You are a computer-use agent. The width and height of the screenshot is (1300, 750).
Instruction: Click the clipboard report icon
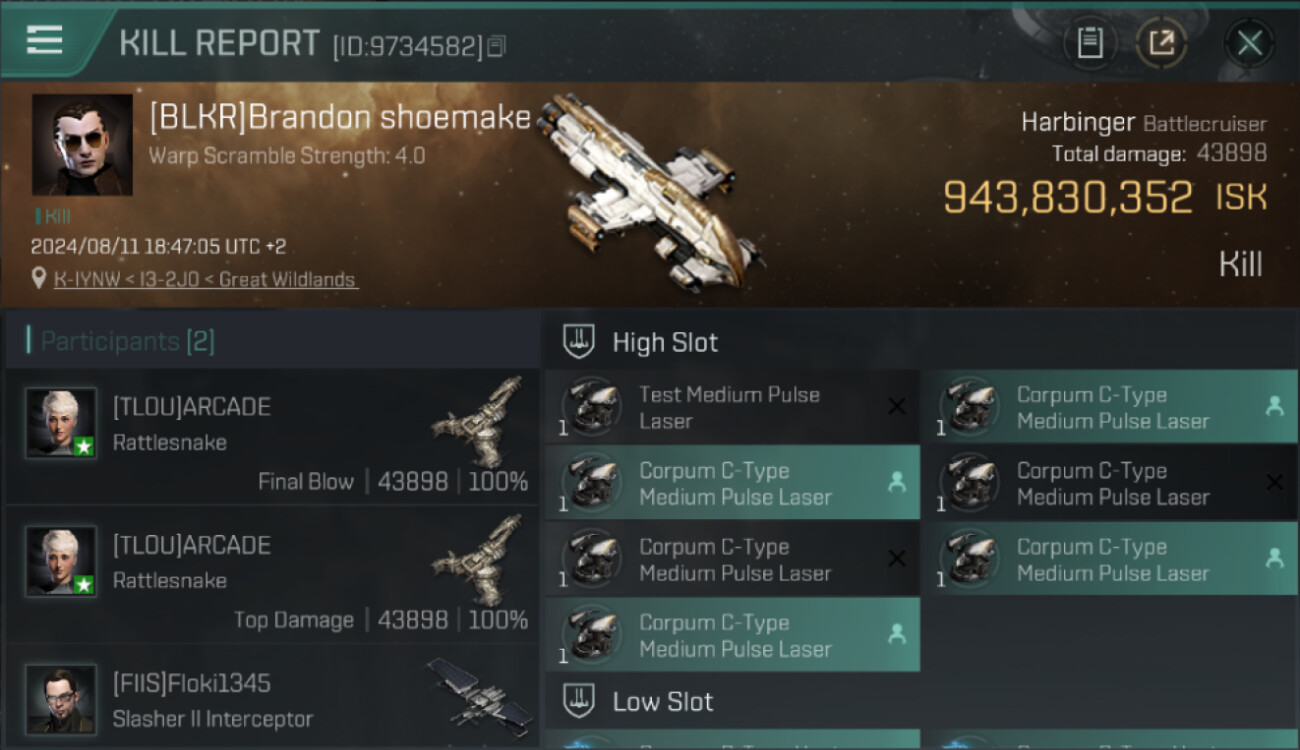pyautogui.click(x=1090, y=43)
